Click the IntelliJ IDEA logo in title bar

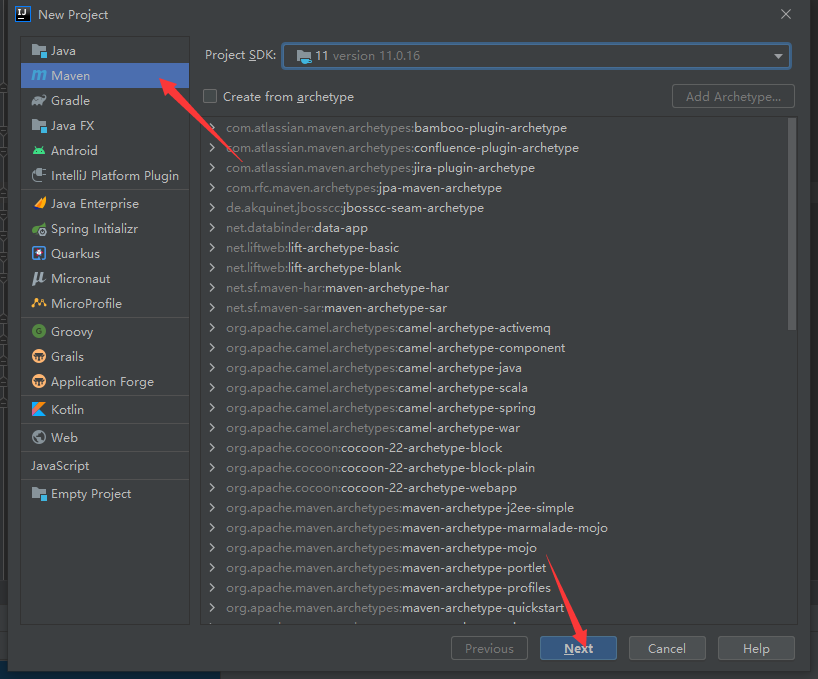point(23,14)
